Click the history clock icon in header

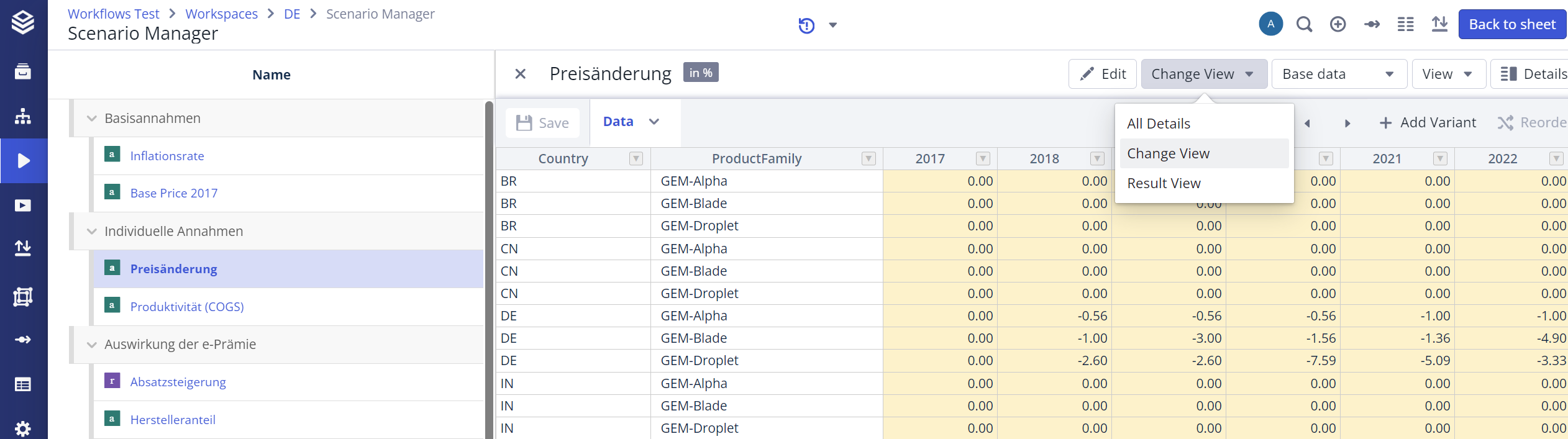(806, 25)
